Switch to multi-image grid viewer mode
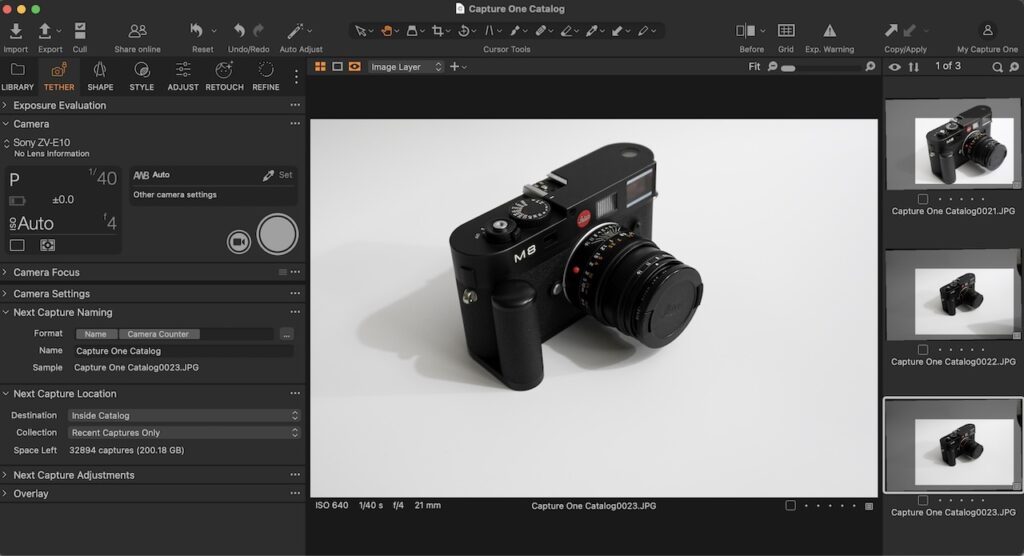Viewport: 1024px width, 556px height. coord(321,67)
